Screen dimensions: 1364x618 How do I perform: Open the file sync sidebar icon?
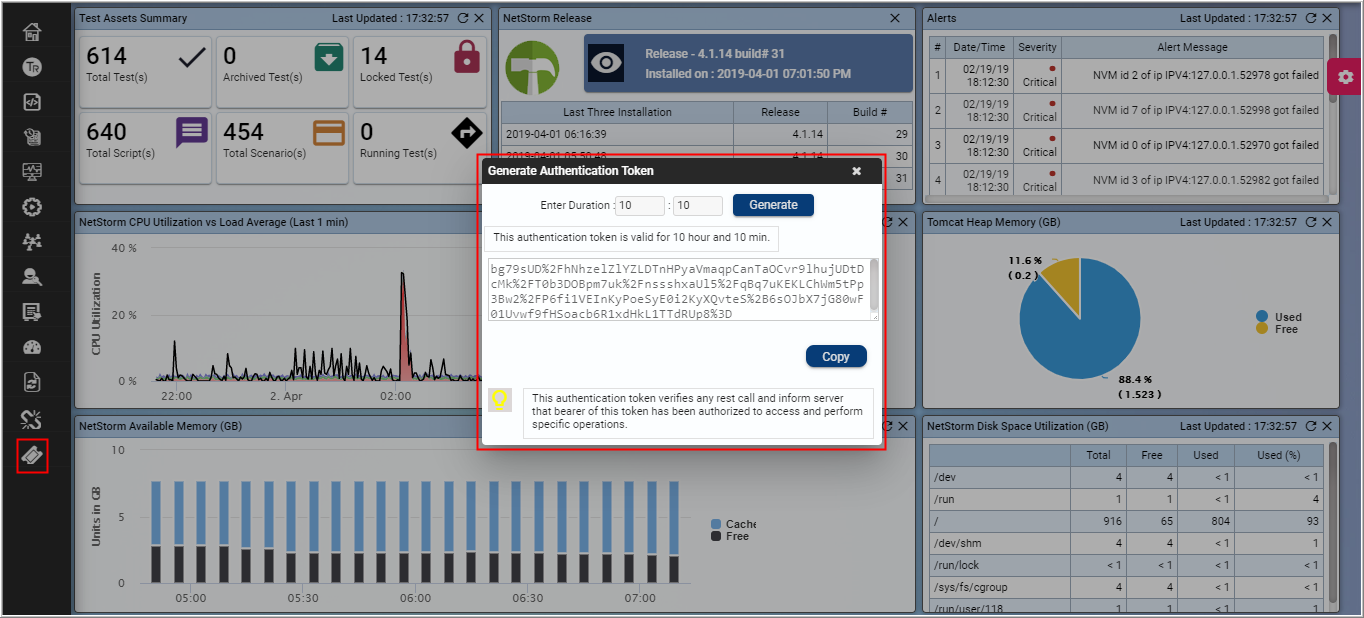[32, 383]
